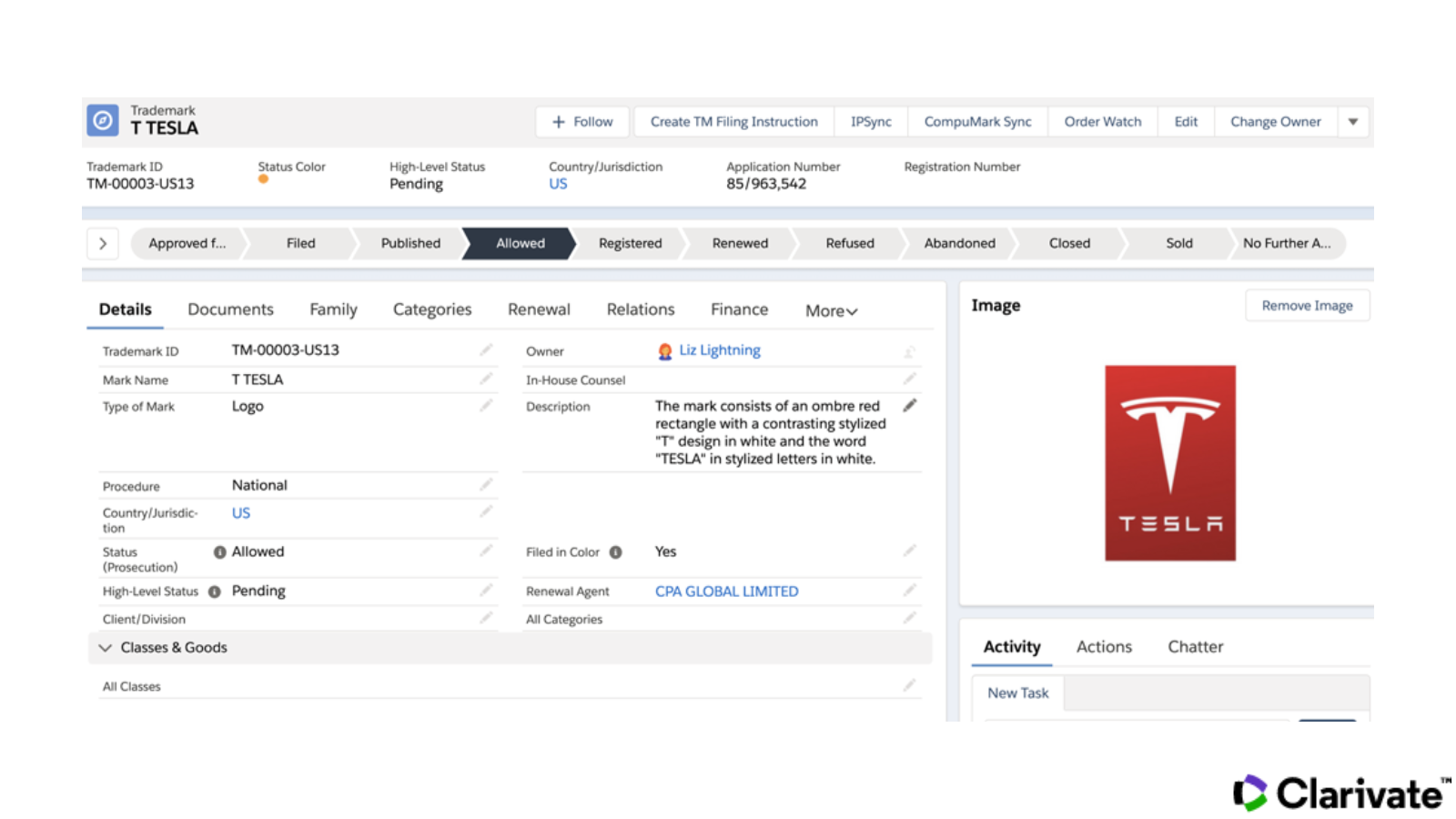Click the change Owner icon
This screenshot has width=1456, height=819.
(x=909, y=351)
